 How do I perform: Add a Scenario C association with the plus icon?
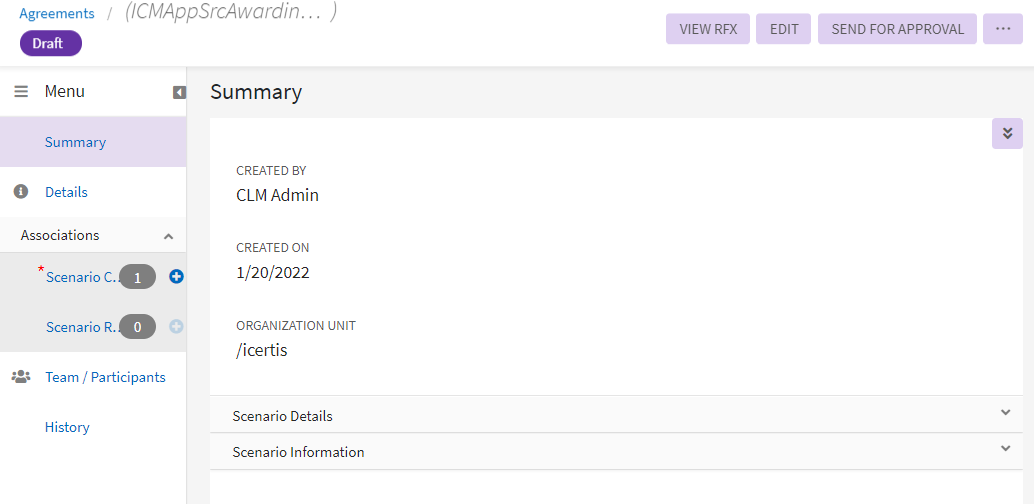point(176,277)
